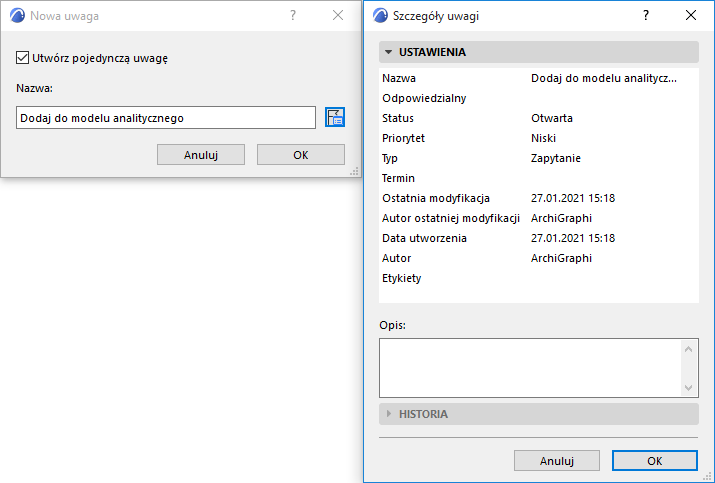The height and width of the screenshot is (483, 715).
Task: Collapse the USTAWIENIA section
Action: pyautogui.click(x=388, y=52)
